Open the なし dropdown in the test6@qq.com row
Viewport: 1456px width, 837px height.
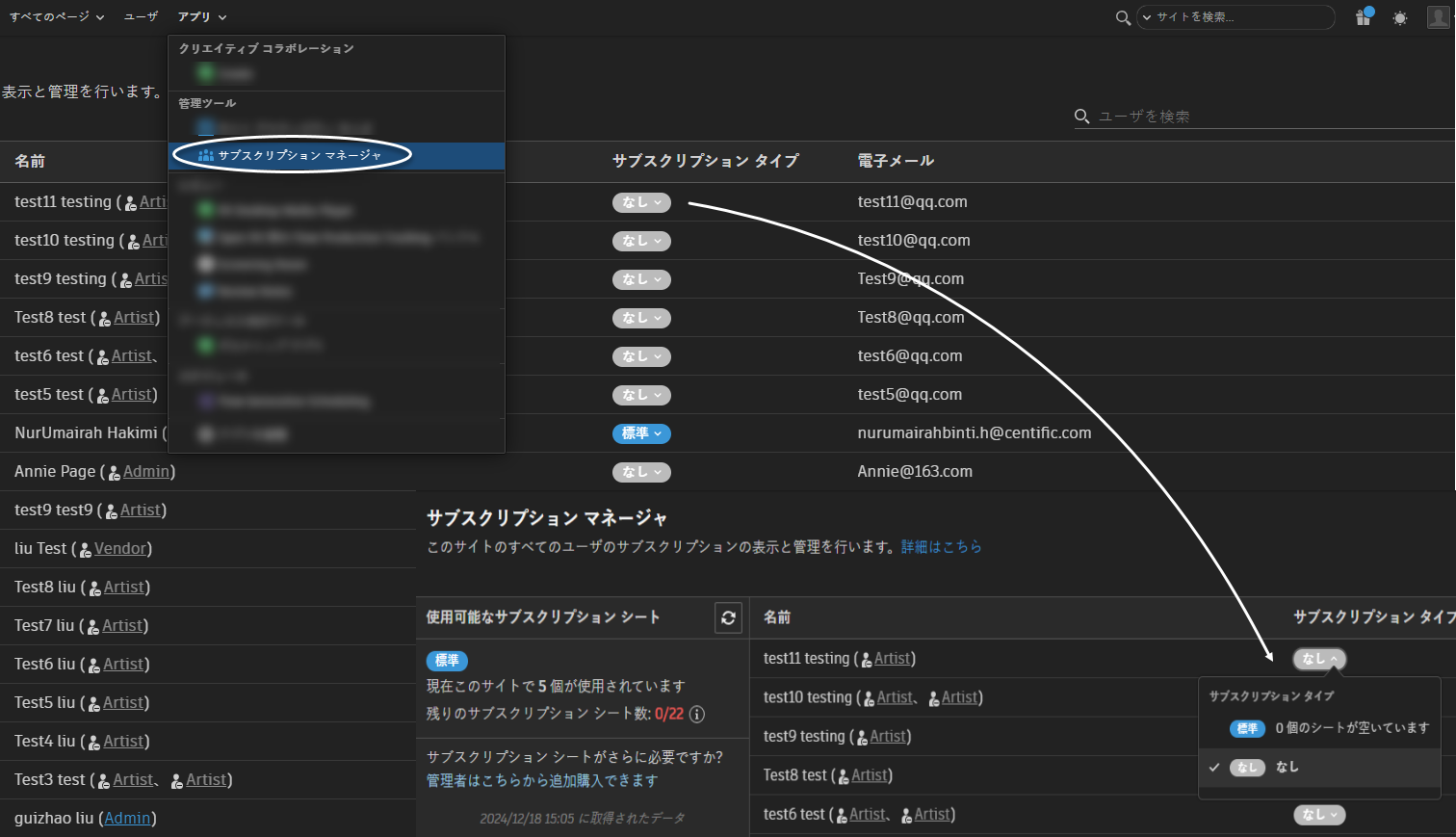click(641, 356)
